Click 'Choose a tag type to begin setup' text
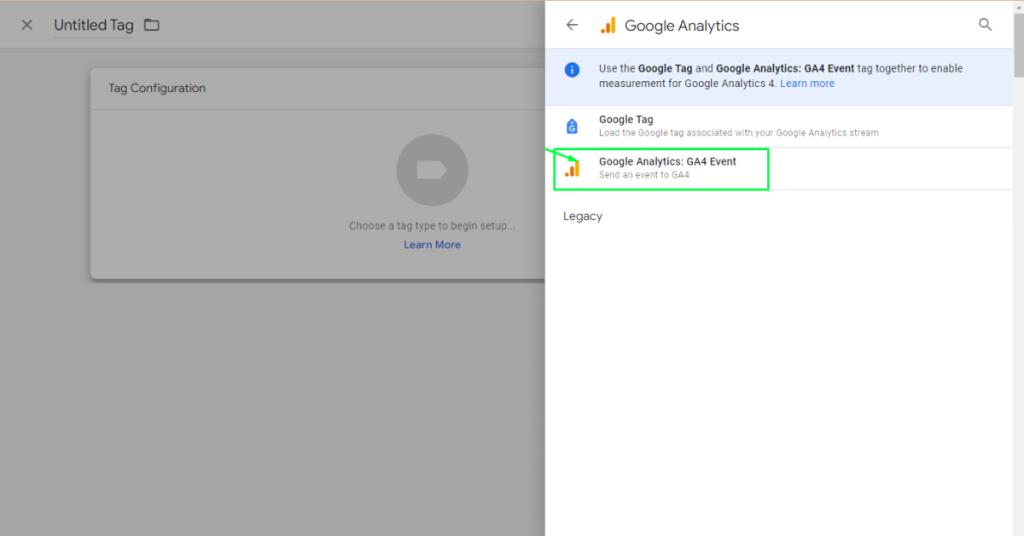The height and width of the screenshot is (536, 1024). point(432,226)
